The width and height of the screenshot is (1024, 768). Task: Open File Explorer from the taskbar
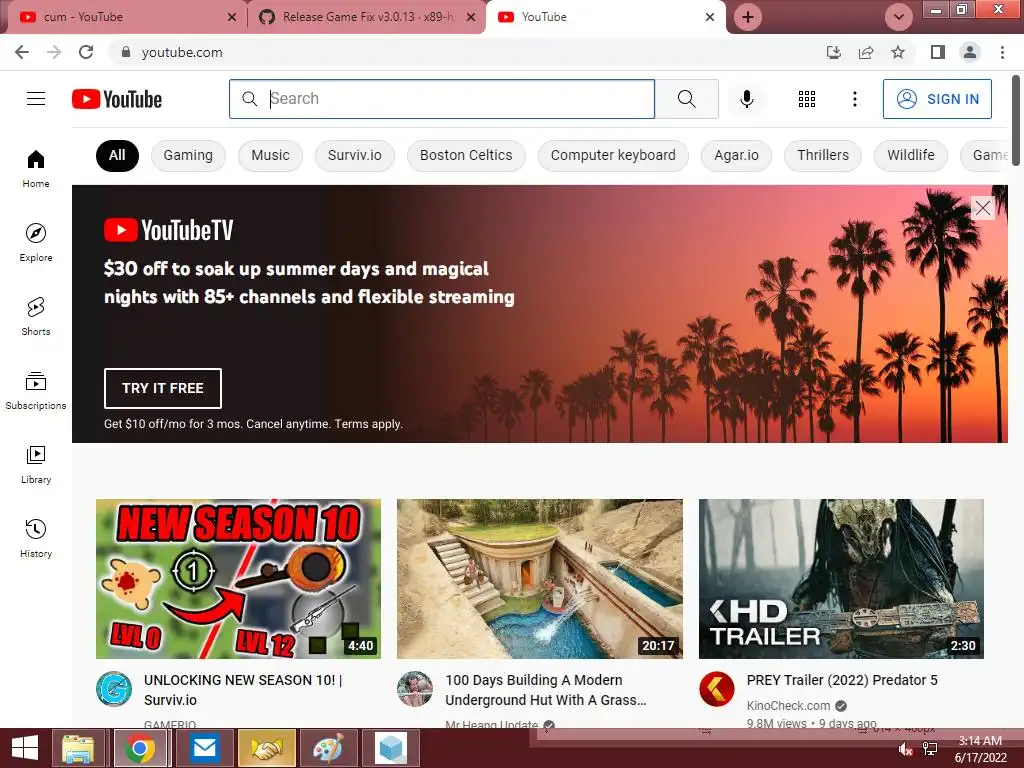pos(78,748)
